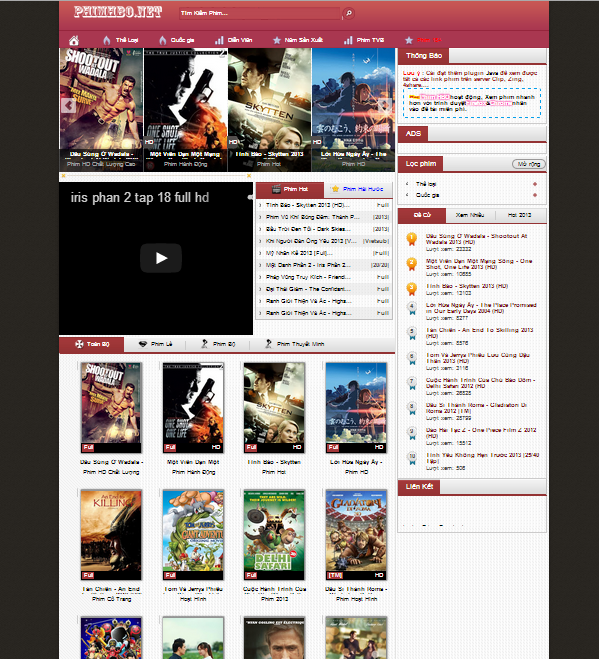The width and height of the screenshot is (599, 659).
Task: Slide the poster carousel to the right
Action: [x=384, y=105]
